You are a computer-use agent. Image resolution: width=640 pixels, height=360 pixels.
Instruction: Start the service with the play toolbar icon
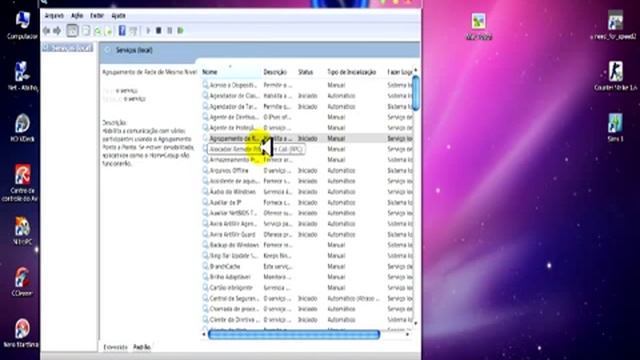pos(148,31)
